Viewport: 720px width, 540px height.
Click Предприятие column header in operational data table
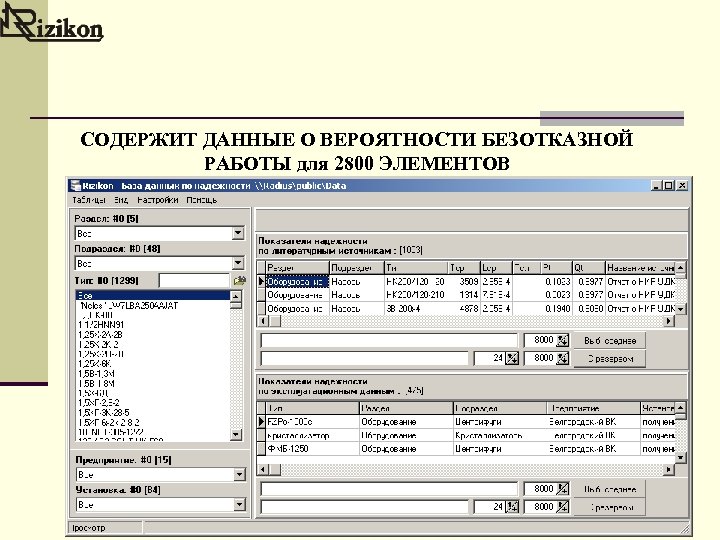coord(593,408)
